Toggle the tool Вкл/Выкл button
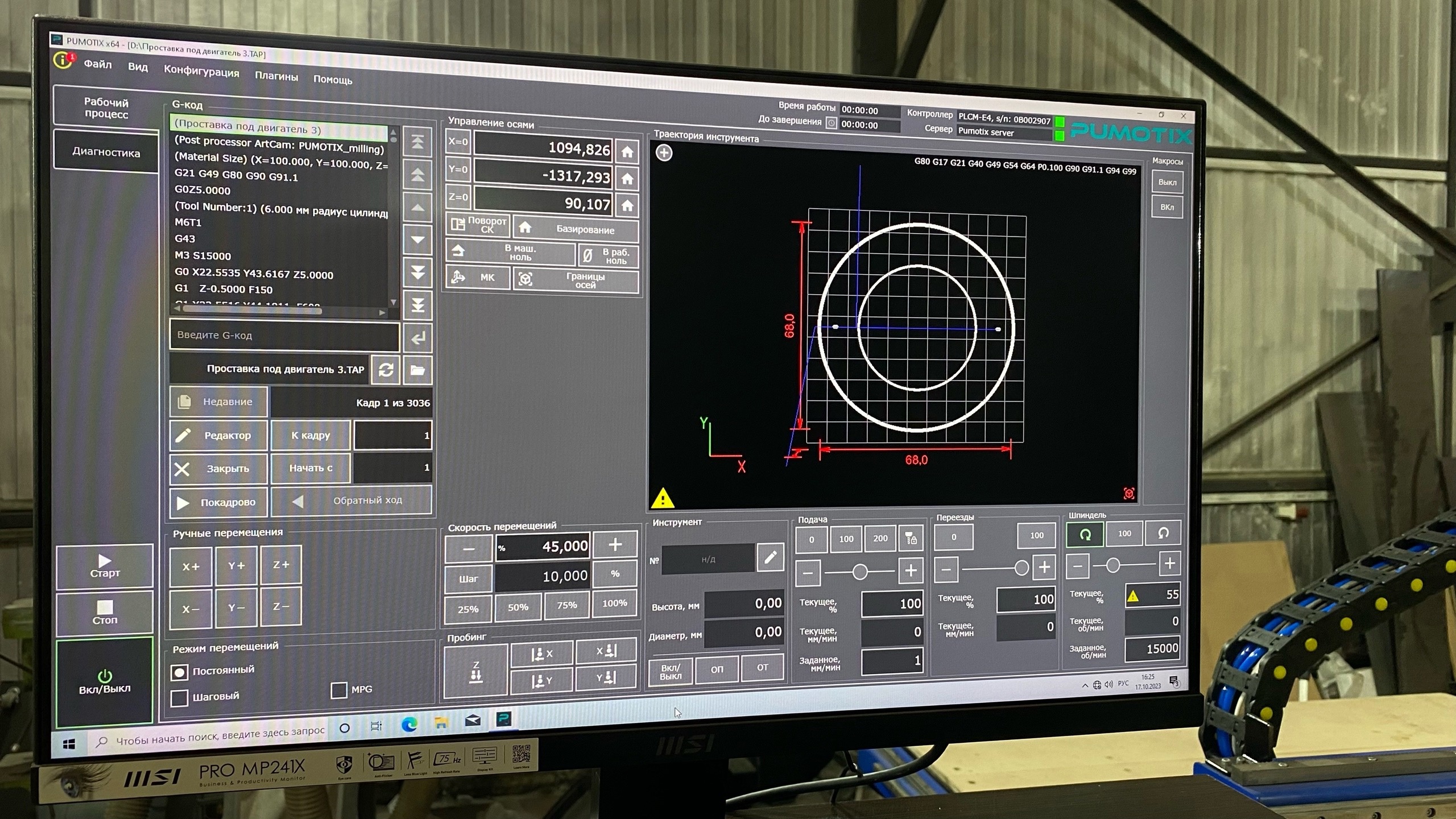Viewport: 1456px width, 819px height. (671, 671)
